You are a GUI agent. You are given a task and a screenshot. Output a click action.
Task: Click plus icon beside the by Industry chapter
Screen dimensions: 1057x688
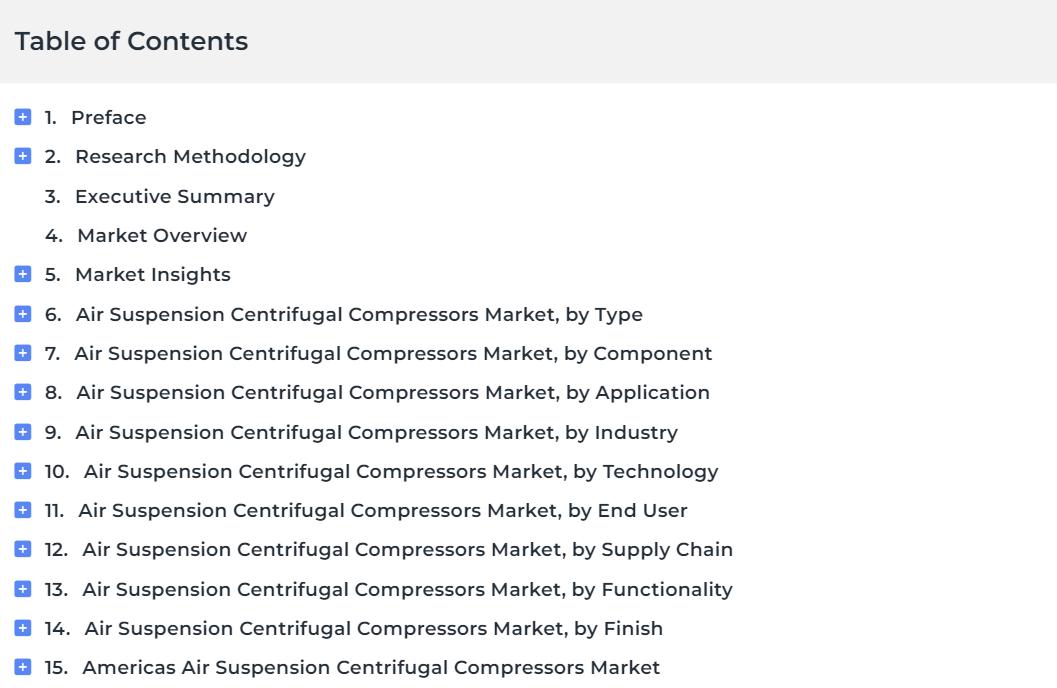click(23, 432)
